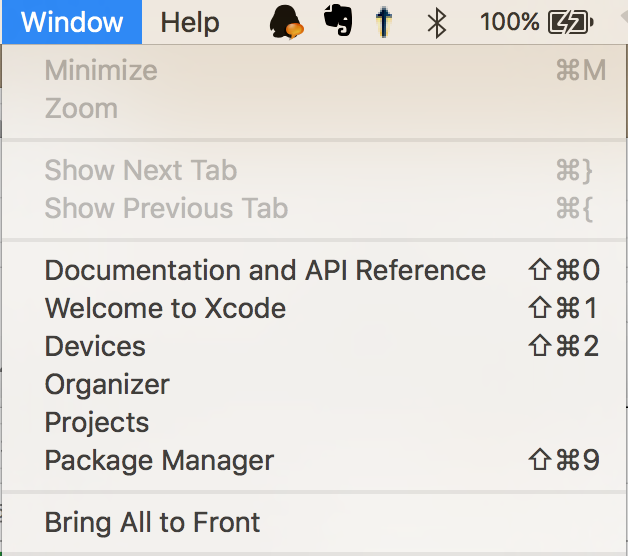Open the Help menu

pos(190,22)
